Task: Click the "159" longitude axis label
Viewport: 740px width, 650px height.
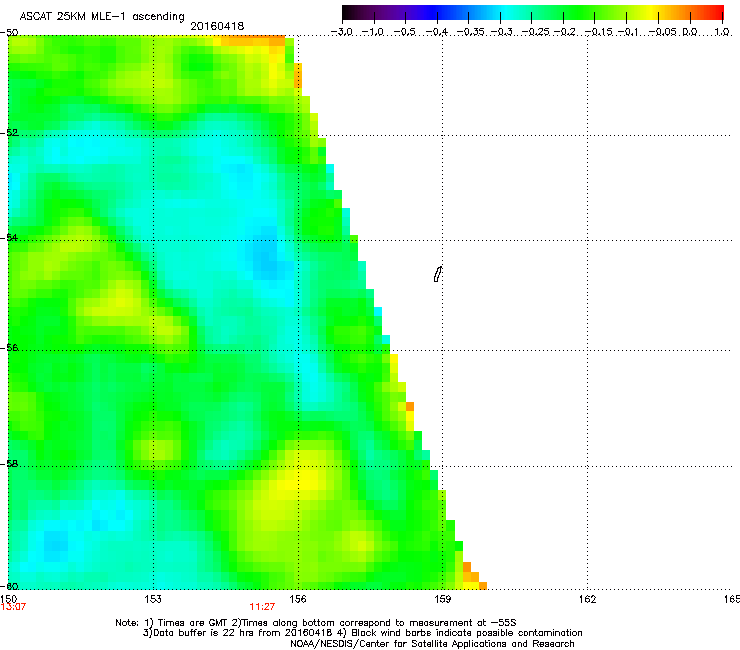Action: (x=443, y=599)
